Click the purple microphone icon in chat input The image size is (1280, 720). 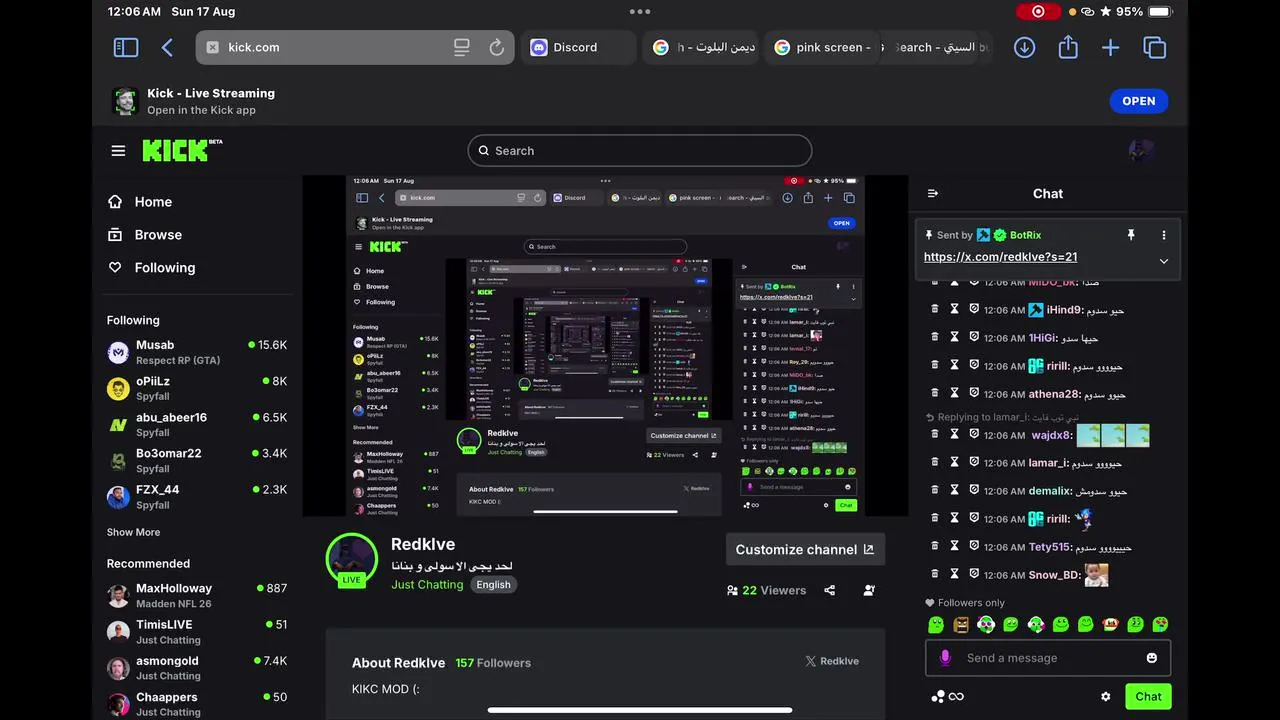click(x=945, y=658)
